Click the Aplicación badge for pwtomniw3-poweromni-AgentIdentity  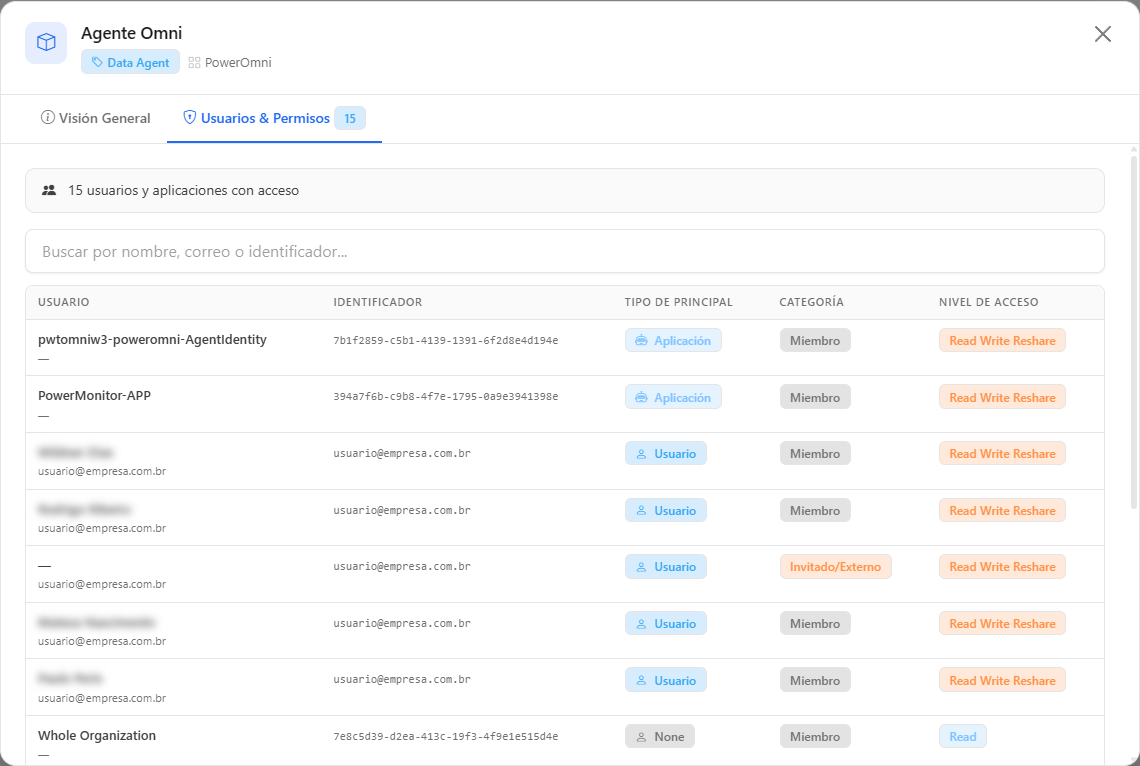[673, 340]
